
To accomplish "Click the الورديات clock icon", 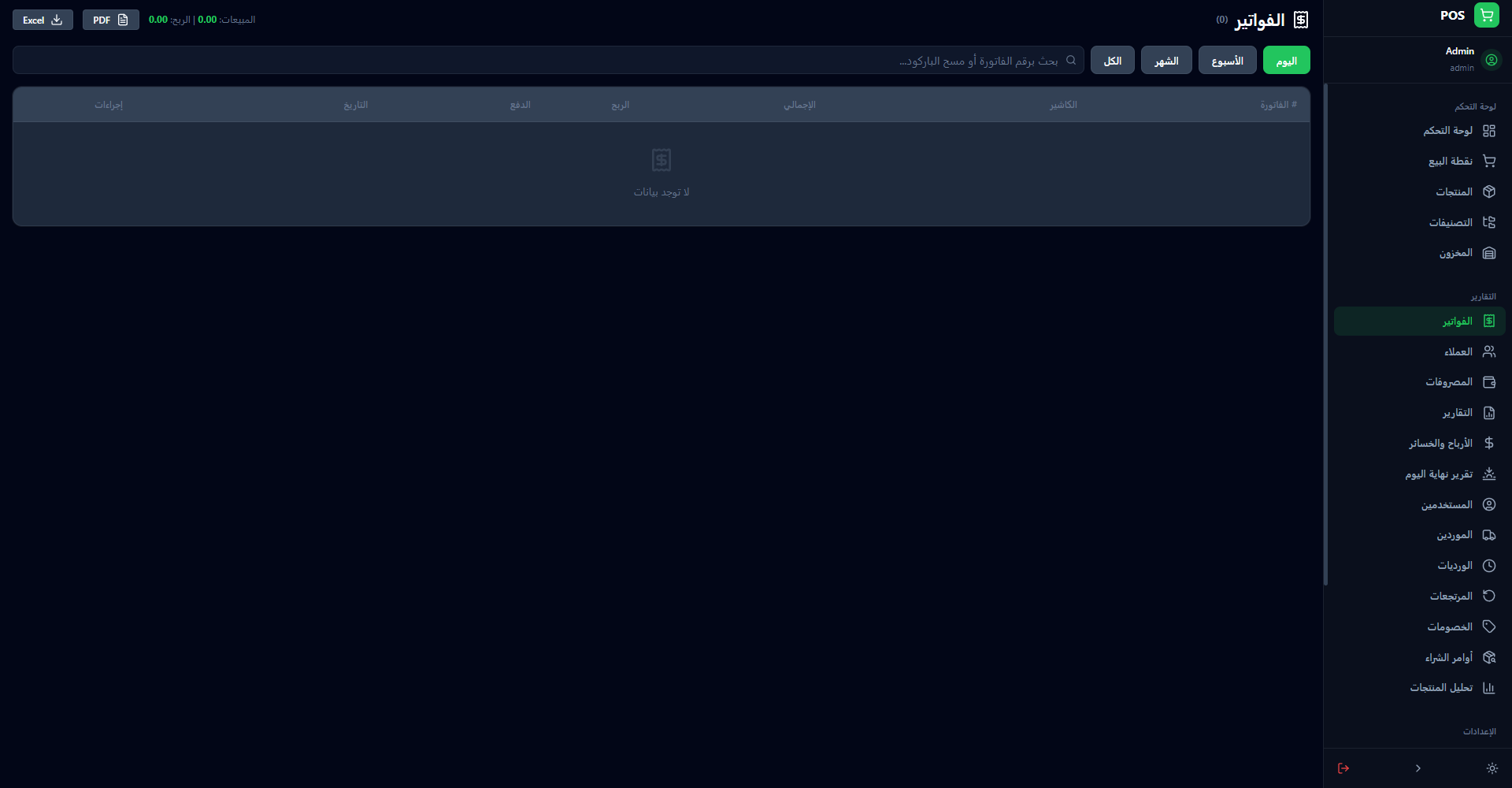I will [x=1489, y=566].
